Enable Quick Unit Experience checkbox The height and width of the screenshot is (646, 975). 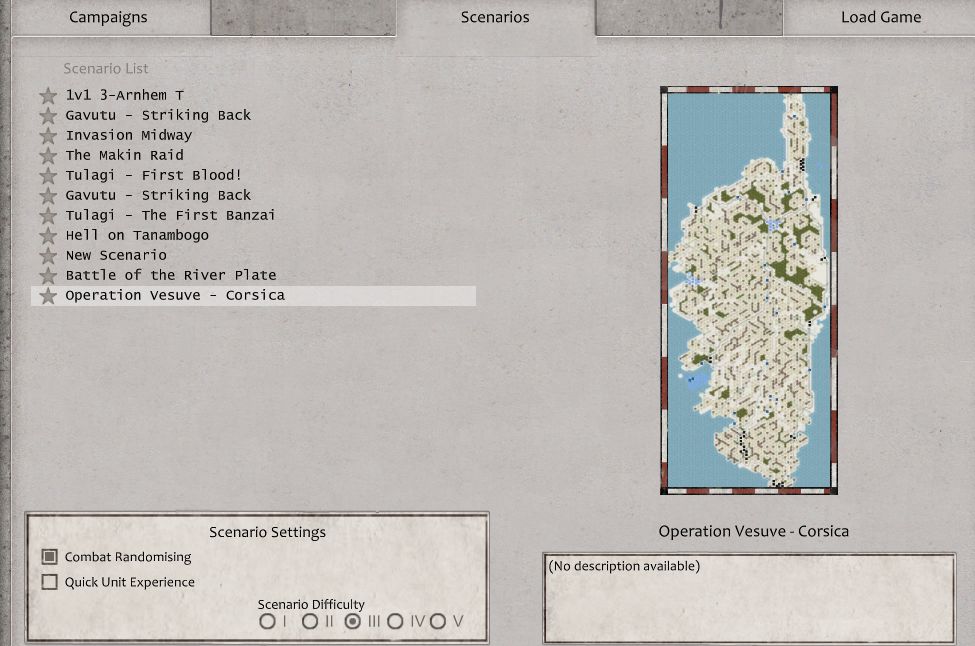50,582
